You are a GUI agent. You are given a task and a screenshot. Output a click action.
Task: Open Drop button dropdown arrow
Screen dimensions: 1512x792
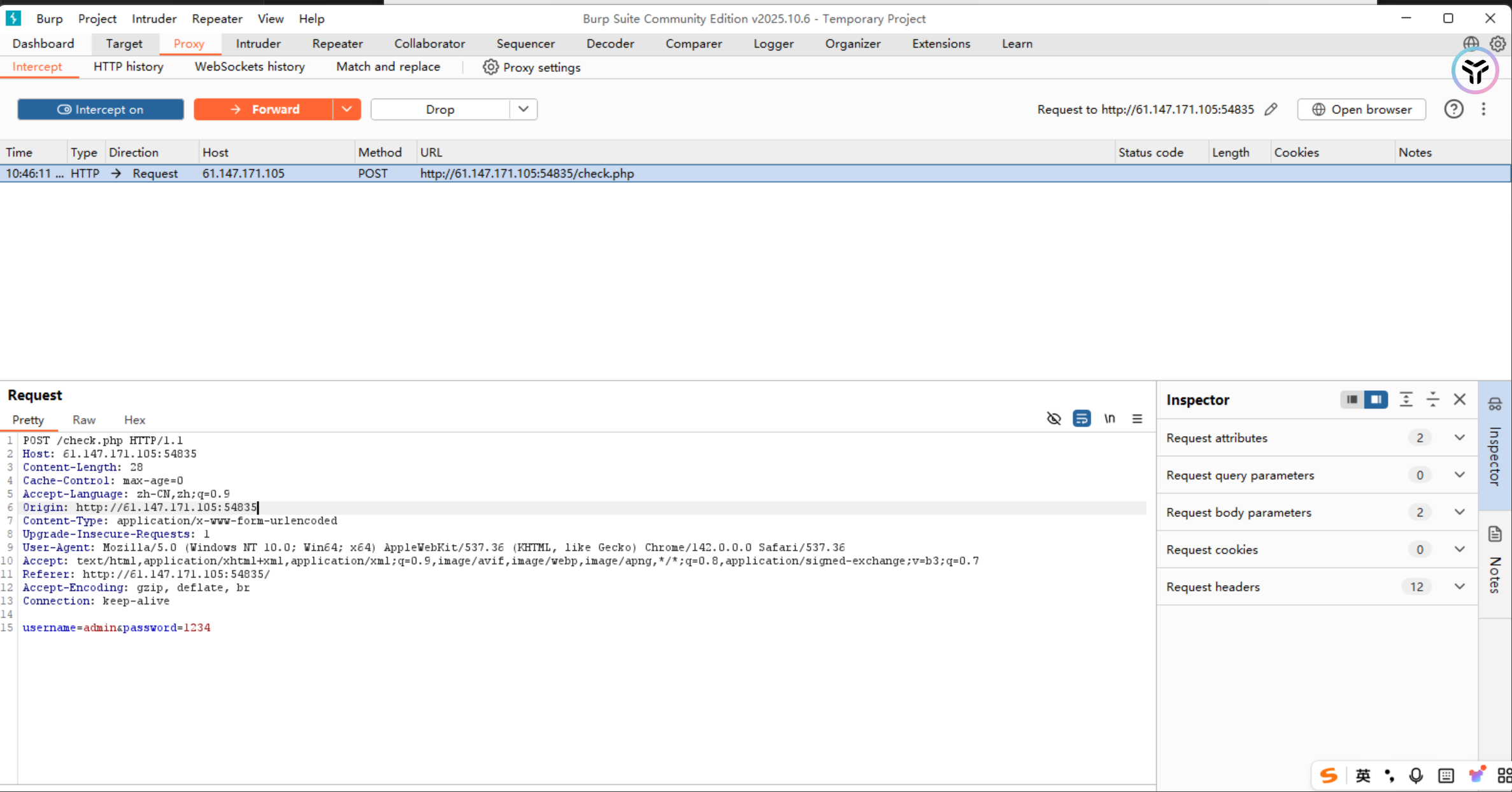tap(523, 109)
